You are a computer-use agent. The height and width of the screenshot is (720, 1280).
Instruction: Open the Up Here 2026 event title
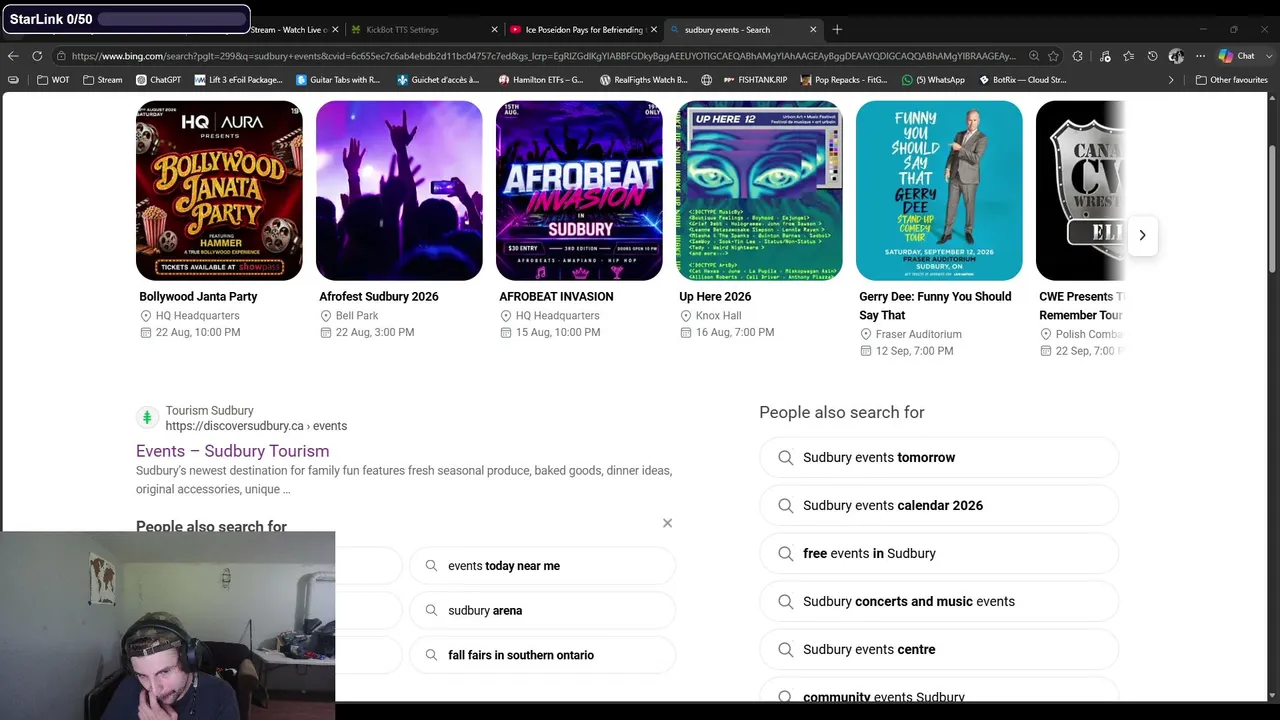point(715,296)
